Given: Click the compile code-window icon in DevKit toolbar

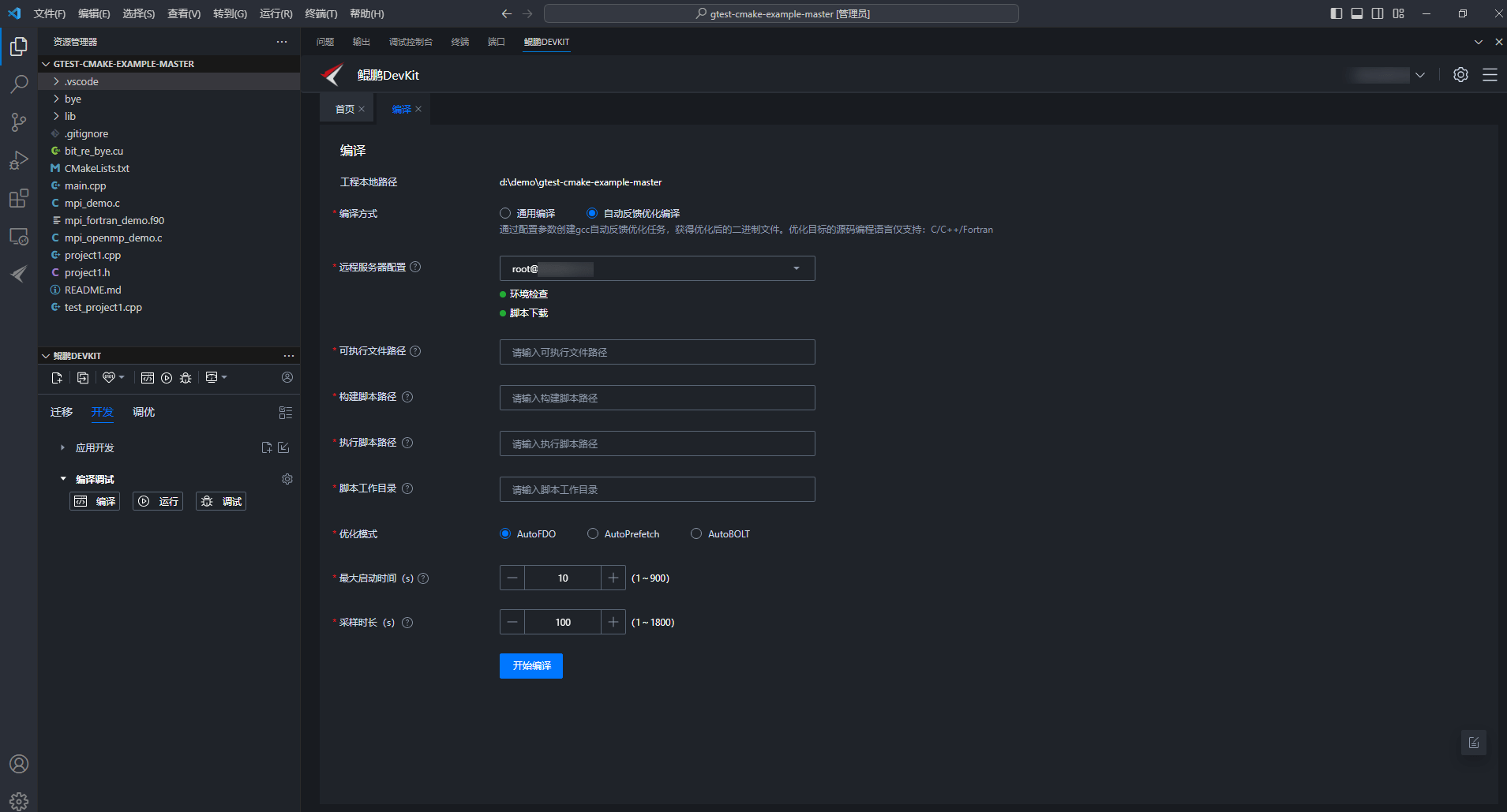Looking at the screenshot, I should (148, 378).
